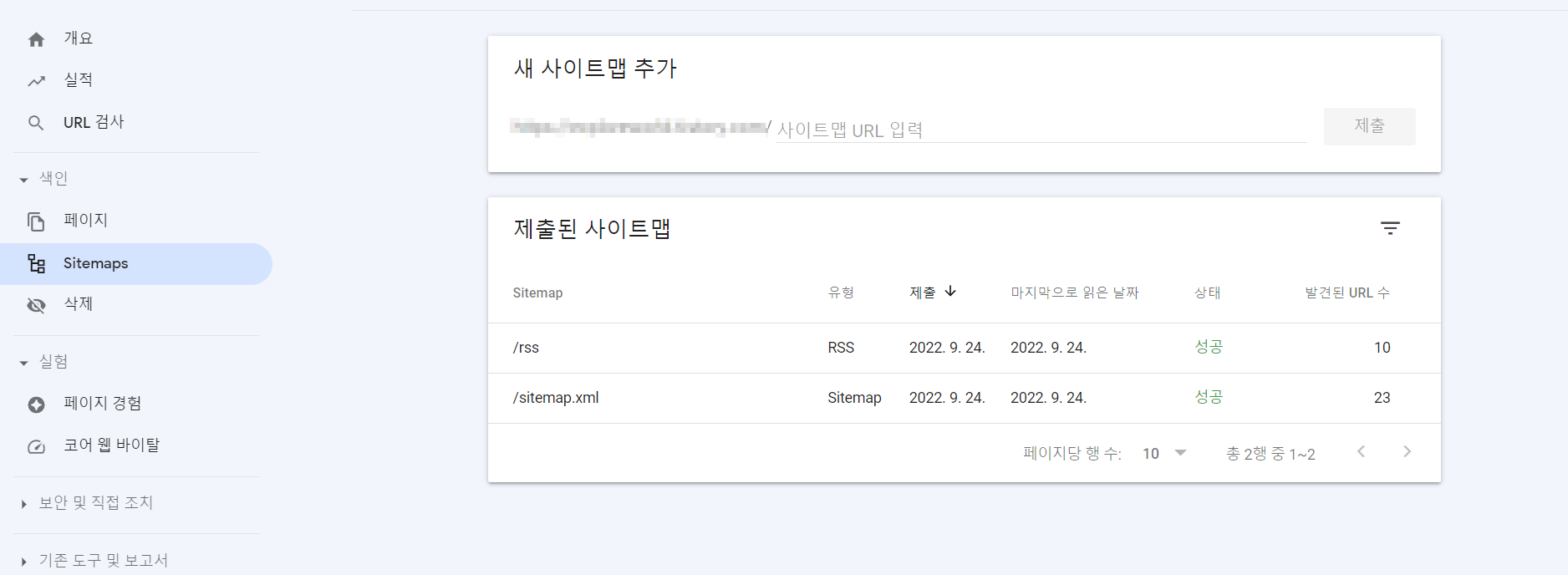This screenshot has width=1568, height=575.
Task: Sort by 발견된 URL 수 column header
Action: tap(1347, 293)
